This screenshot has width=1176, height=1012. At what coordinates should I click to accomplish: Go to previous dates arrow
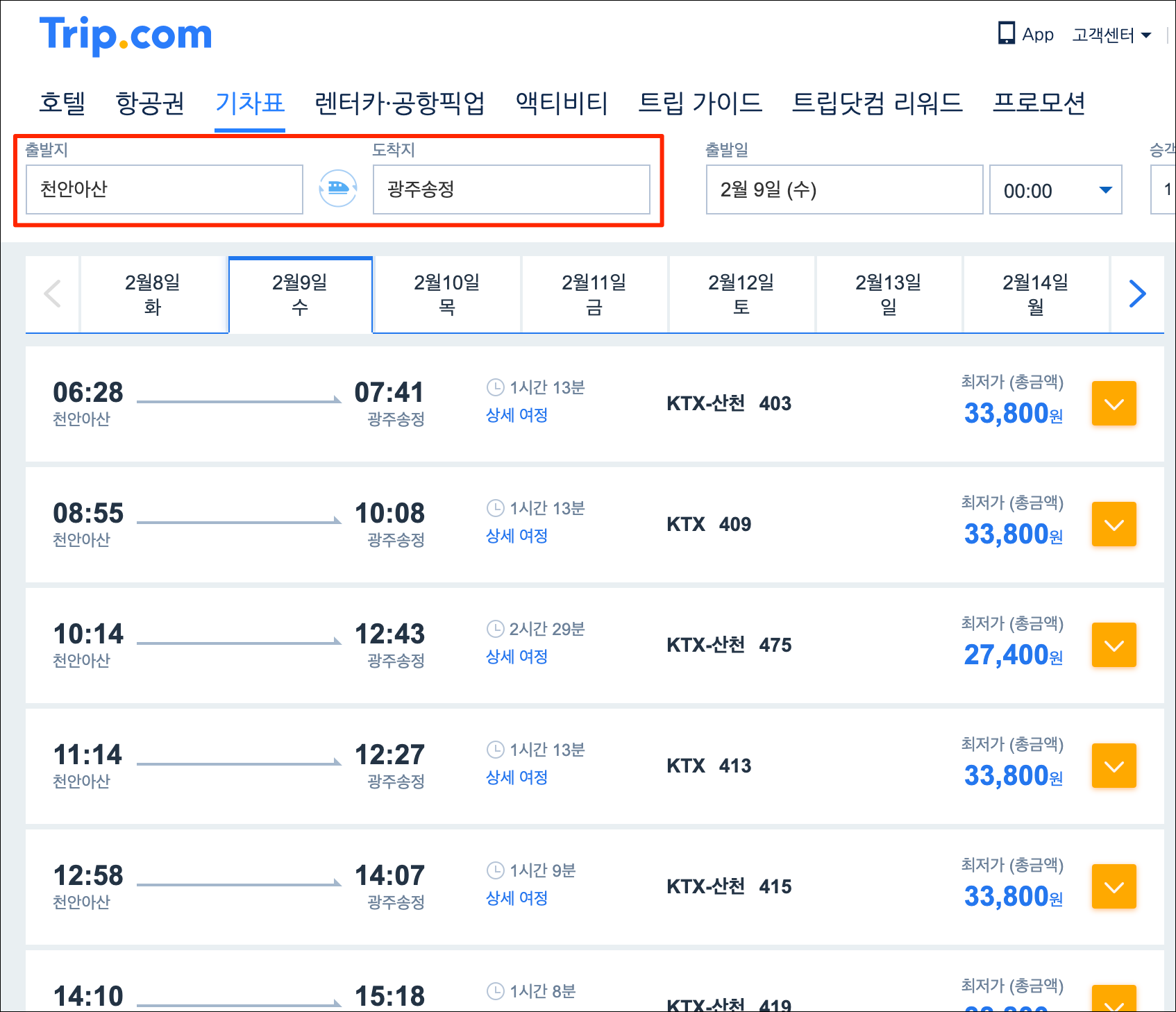pyautogui.click(x=52, y=294)
